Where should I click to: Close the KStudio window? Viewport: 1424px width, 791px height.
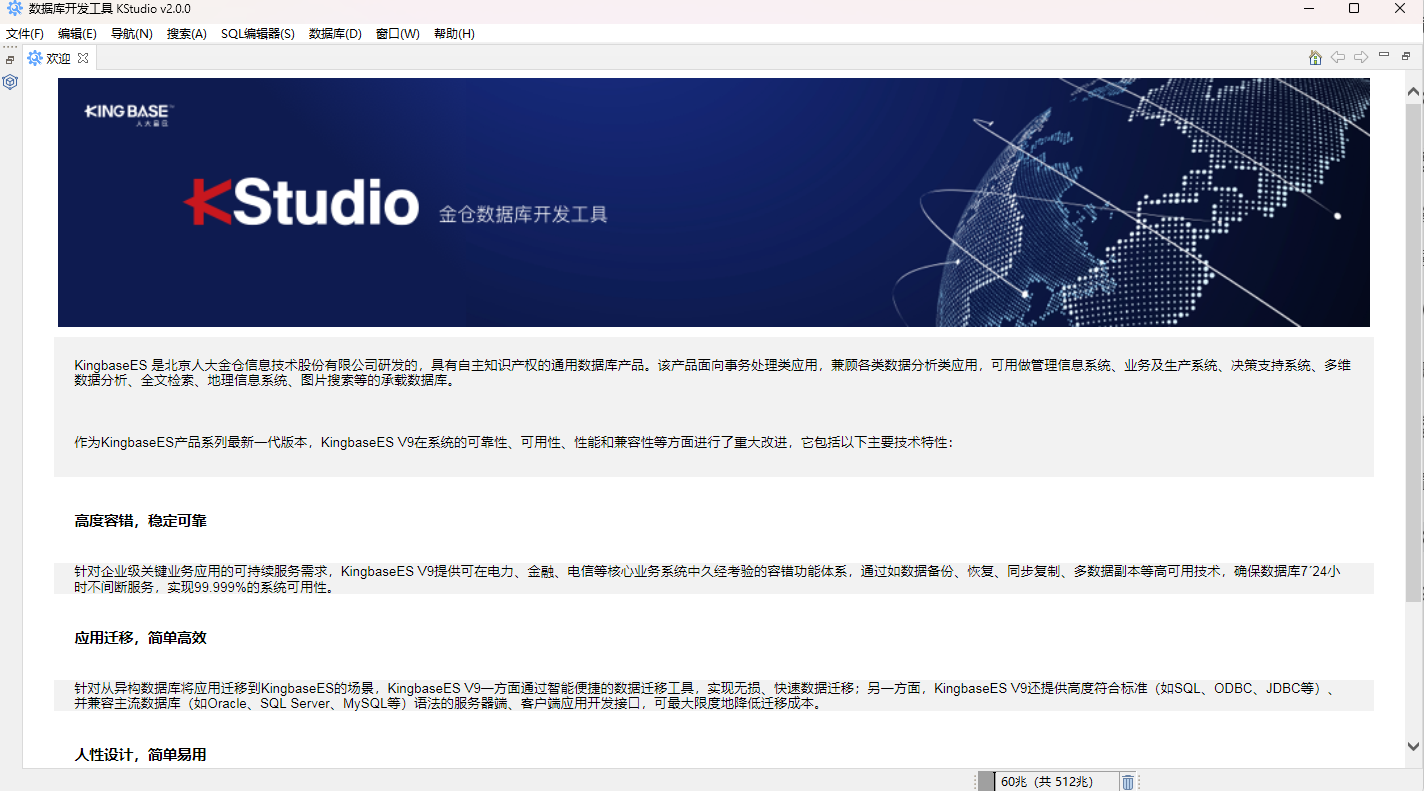point(1400,9)
